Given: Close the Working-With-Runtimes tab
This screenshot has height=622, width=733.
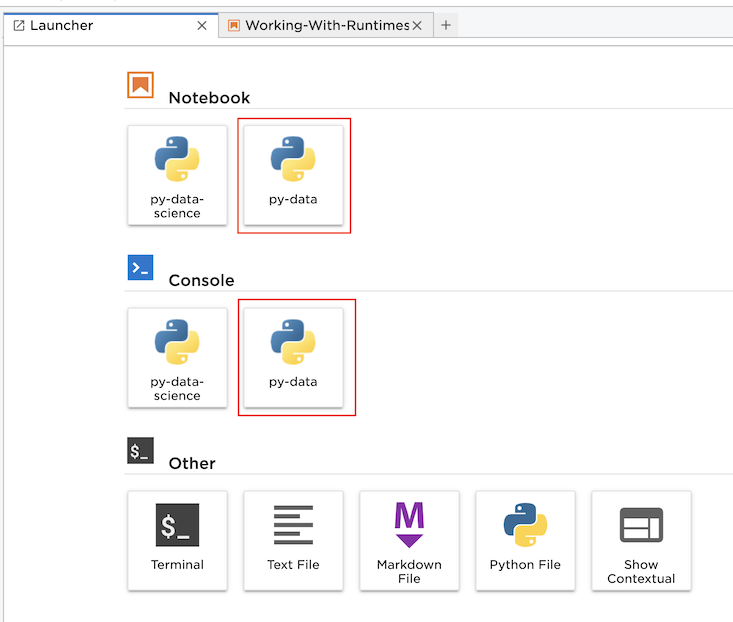Looking at the screenshot, I should [417, 25].
